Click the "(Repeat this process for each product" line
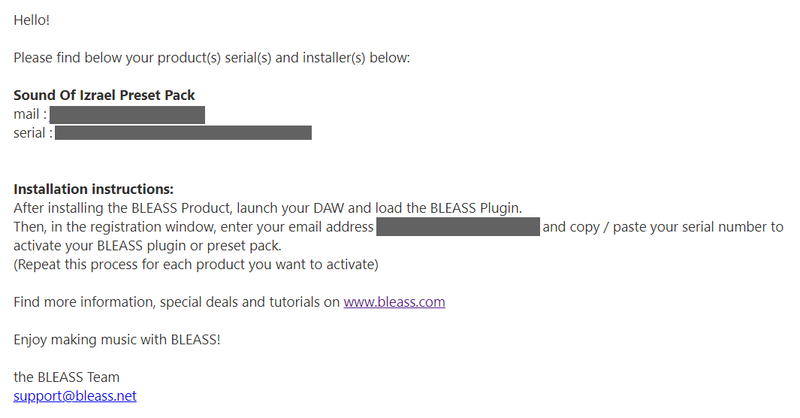Viewport: 800px width, 418px height. [x=195, y=264]
